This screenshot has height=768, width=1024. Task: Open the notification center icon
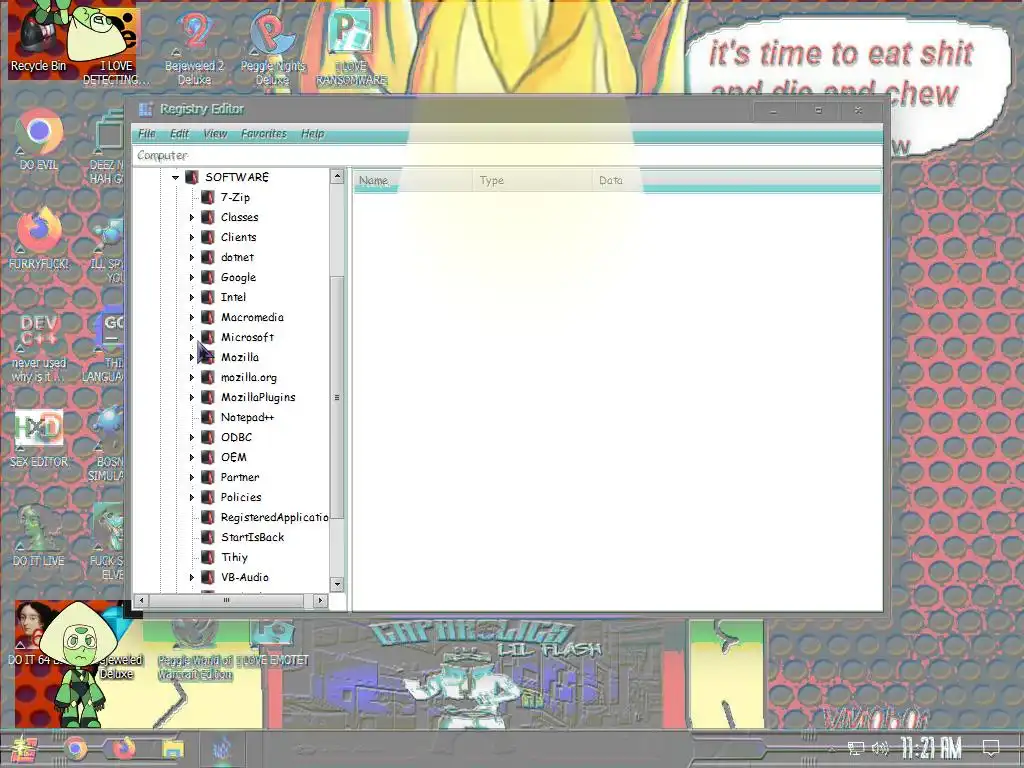tap(991, 747)
